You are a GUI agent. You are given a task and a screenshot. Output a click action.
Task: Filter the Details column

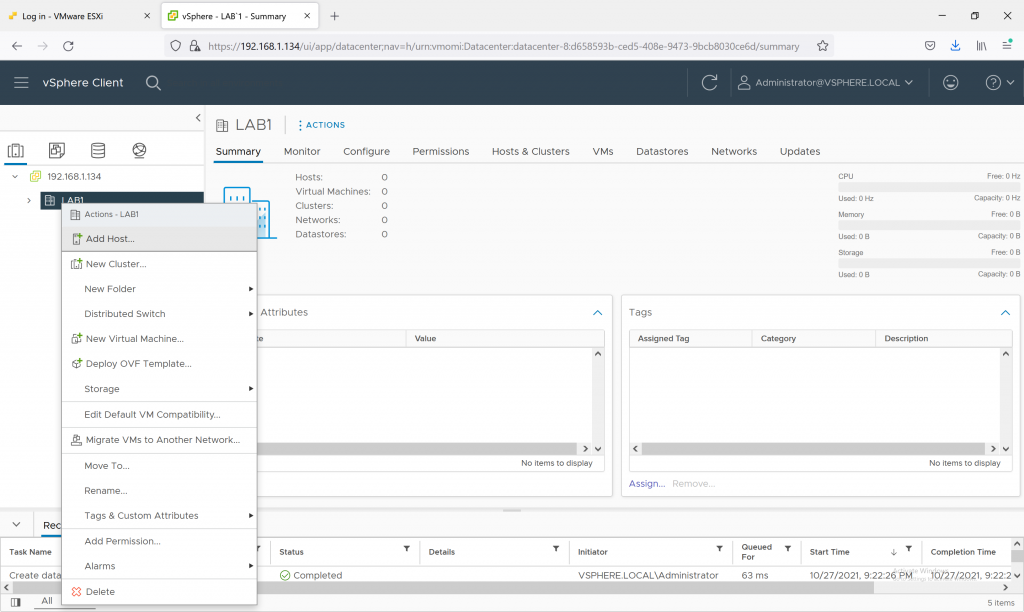556,549
